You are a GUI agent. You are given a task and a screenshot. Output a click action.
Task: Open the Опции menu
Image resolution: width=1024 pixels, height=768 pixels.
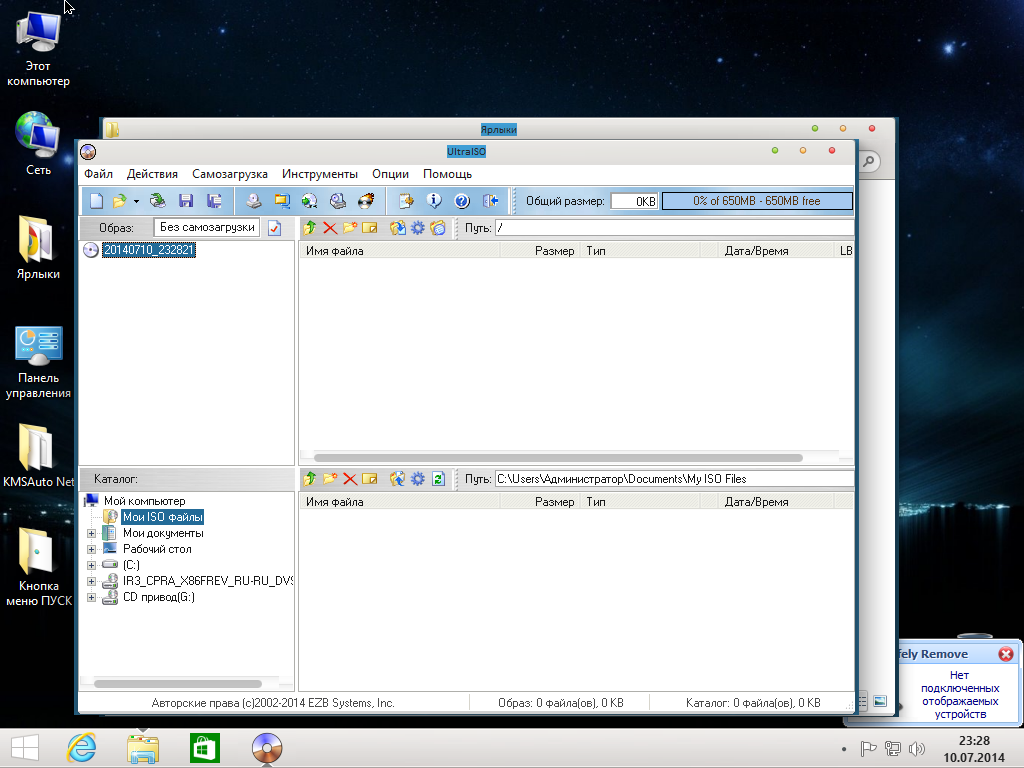coord(391,174)
